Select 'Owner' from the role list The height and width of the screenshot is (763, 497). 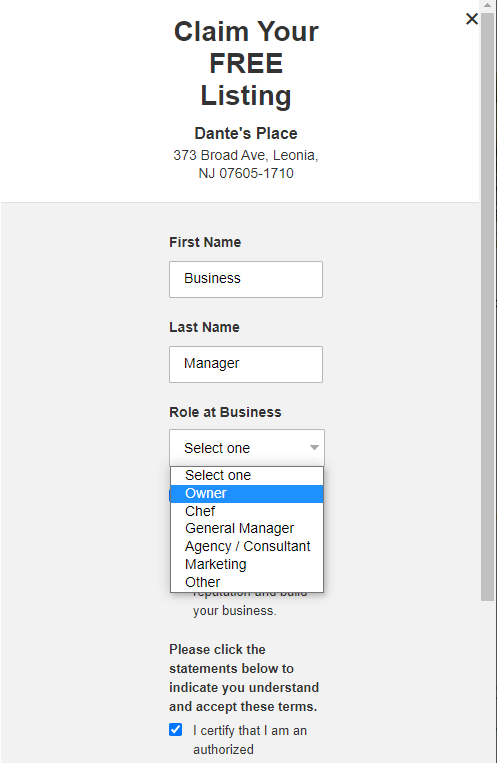tap(247, 493)
